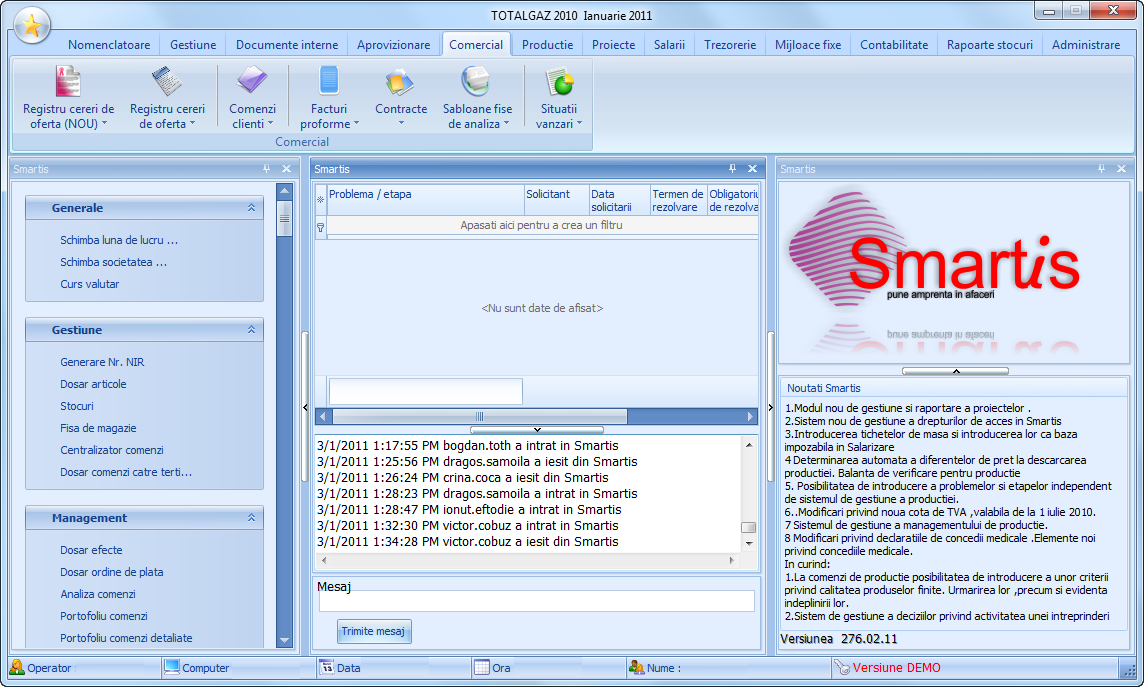Collapse the Smartis logo area with the up chevron
The width and height of the screenshot is (1144, 687).
[x=956, y=371]
